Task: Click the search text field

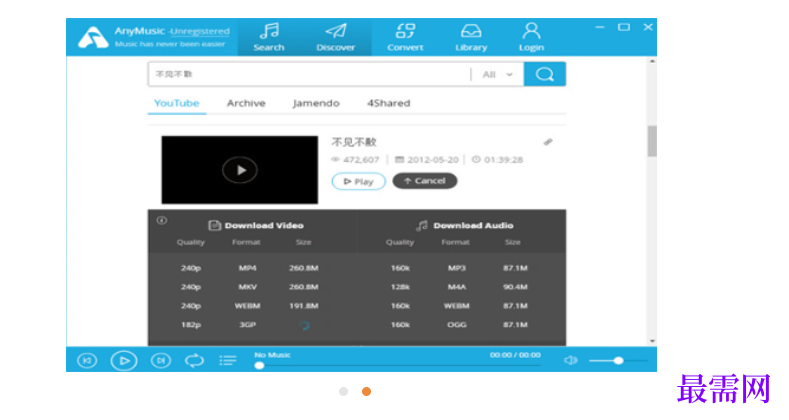Action: coord(309,74)
